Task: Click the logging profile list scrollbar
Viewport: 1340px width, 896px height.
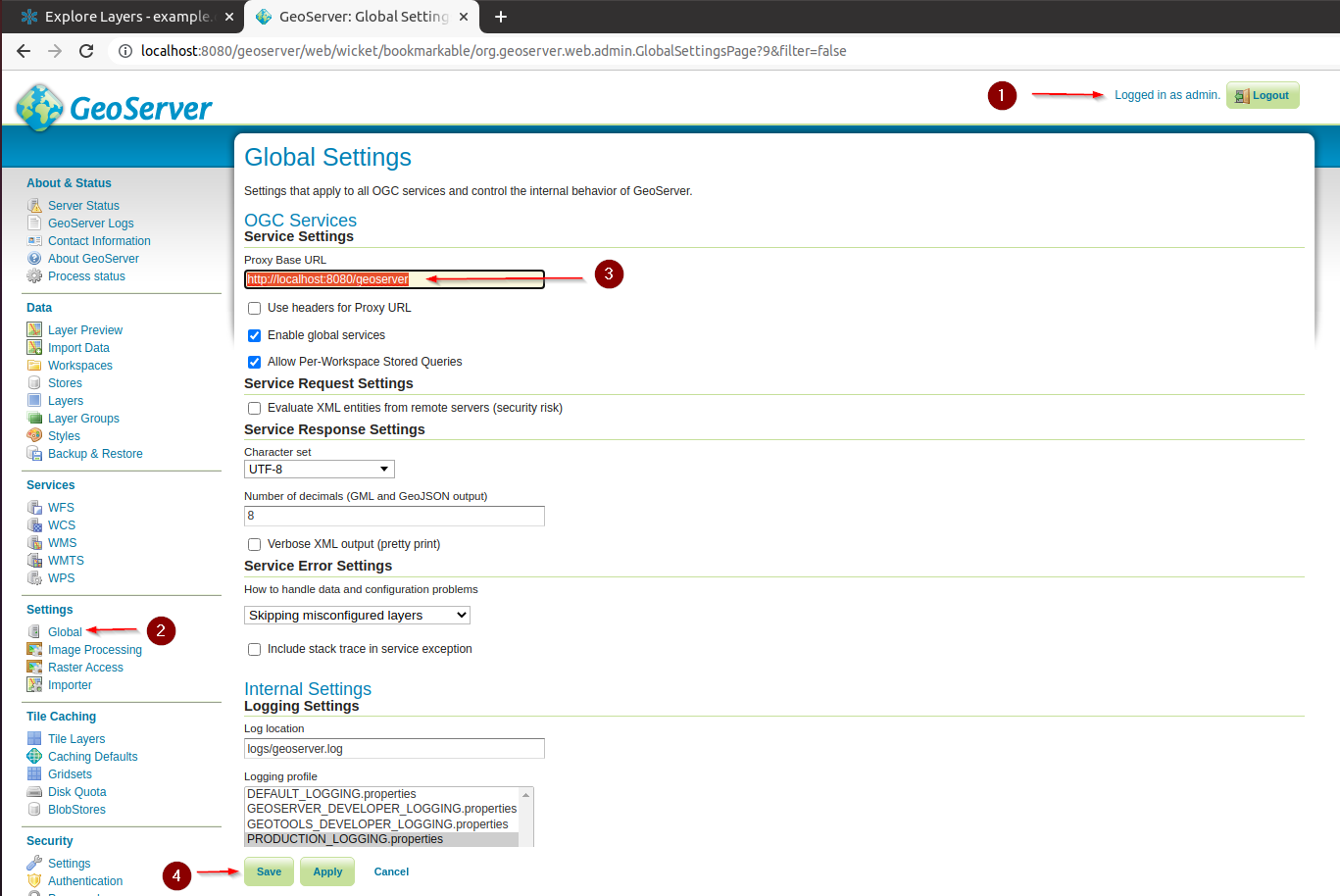Action: pos(526,817)
